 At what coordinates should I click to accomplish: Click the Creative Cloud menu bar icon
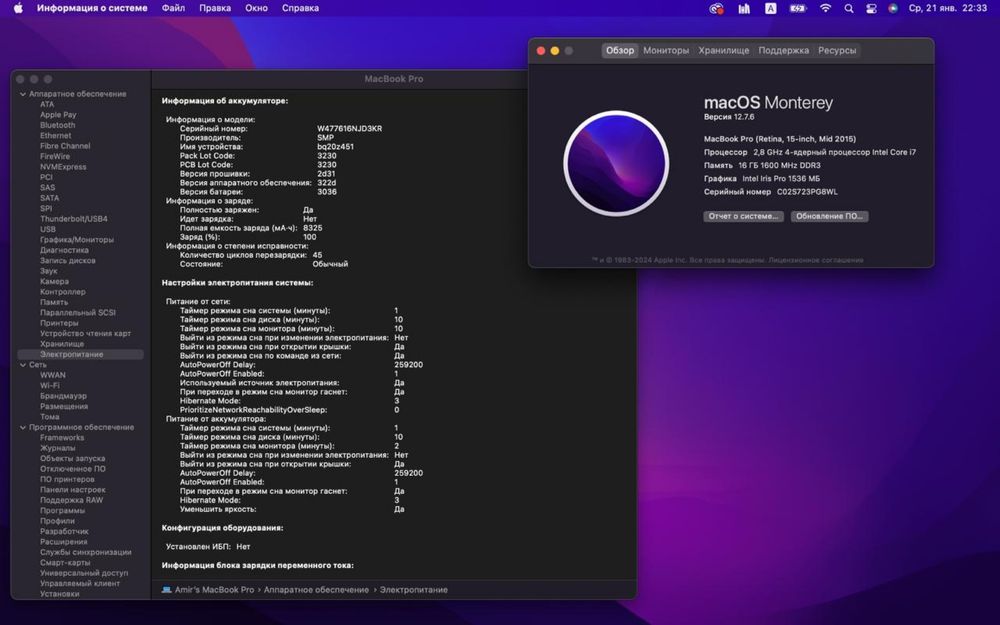(717, 8)
